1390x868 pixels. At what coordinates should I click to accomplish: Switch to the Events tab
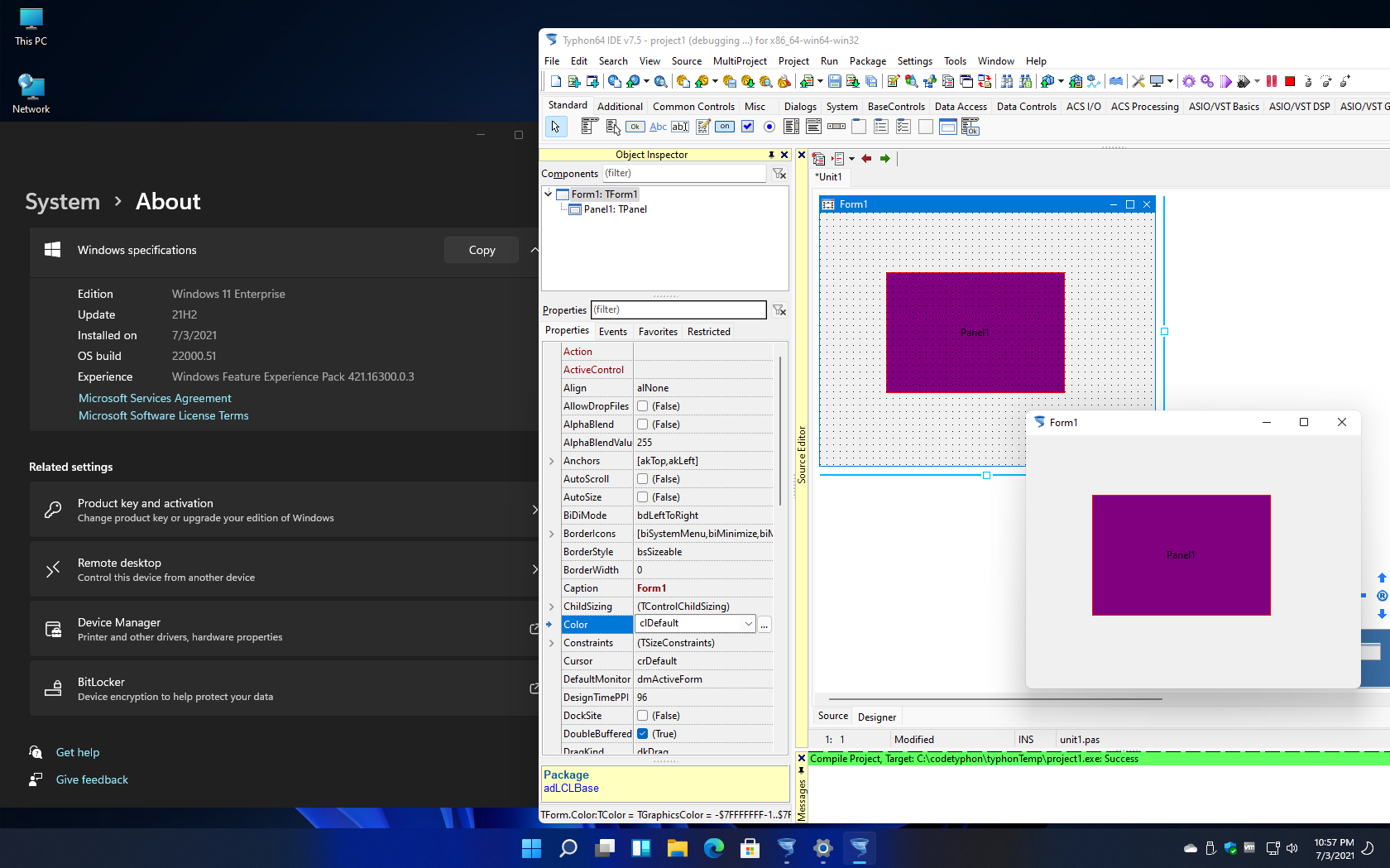[x=613, y=332]
